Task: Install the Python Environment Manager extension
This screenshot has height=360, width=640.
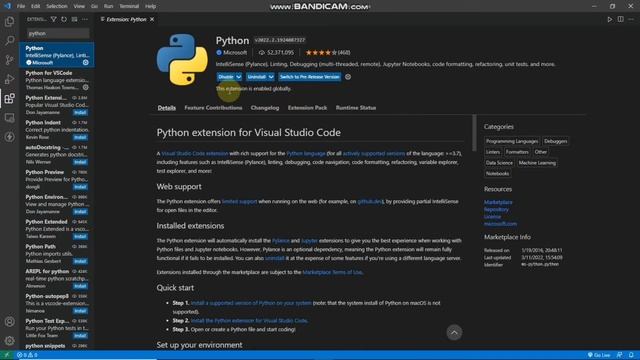Action: click(80, 211)
